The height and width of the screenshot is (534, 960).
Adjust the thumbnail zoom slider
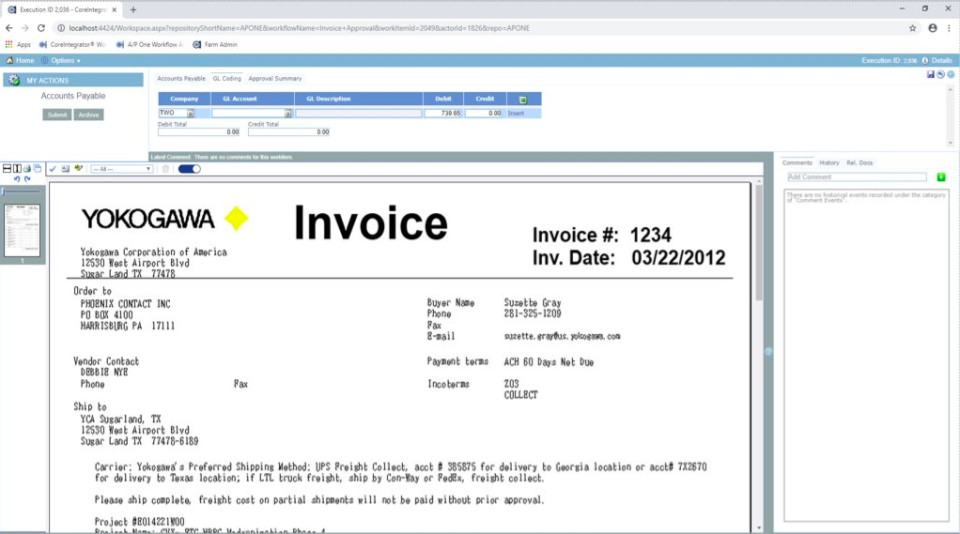[x=22, y=192]
